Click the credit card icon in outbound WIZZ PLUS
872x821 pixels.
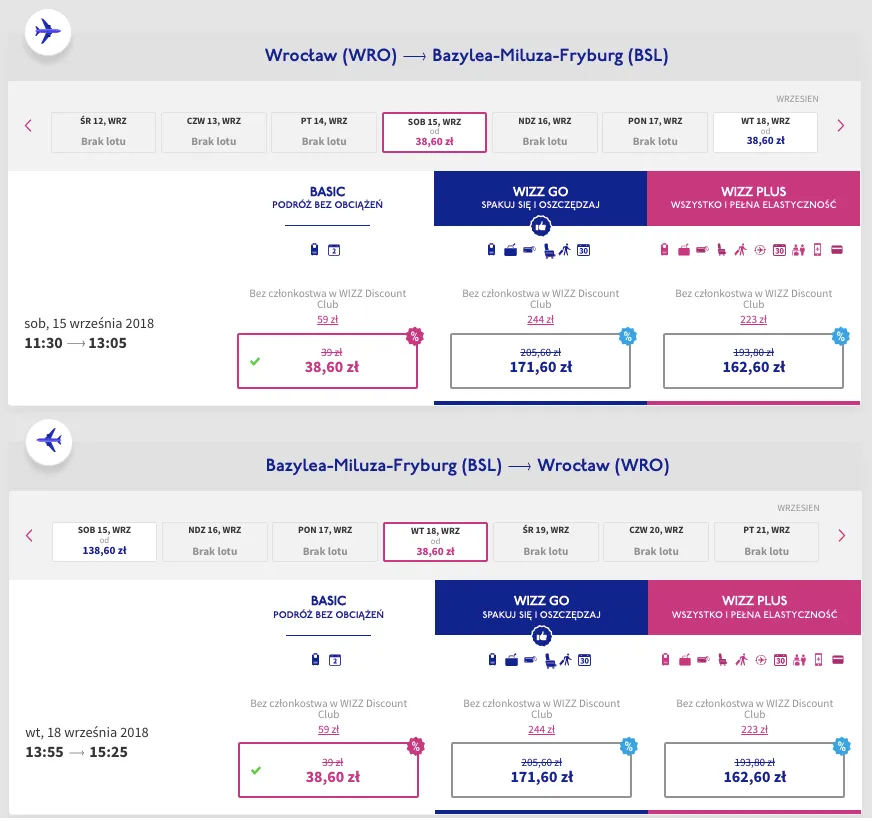click(x=836, y=250)
